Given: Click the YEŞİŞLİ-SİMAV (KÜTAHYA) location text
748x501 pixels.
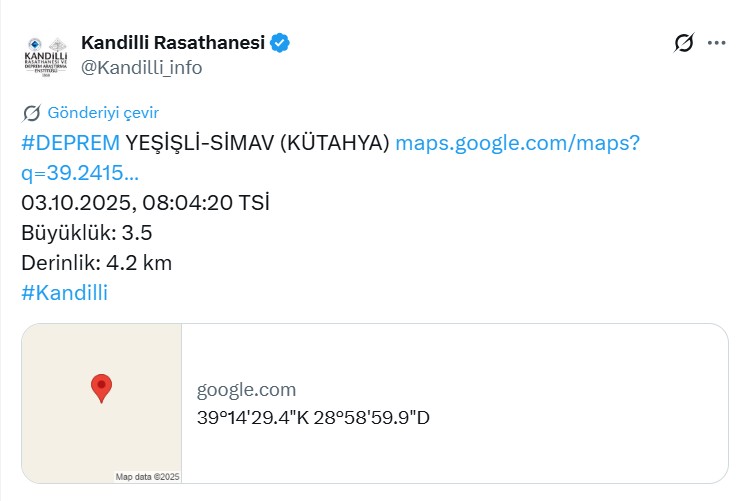Looking at the screenshot, I should click(258, 142).
